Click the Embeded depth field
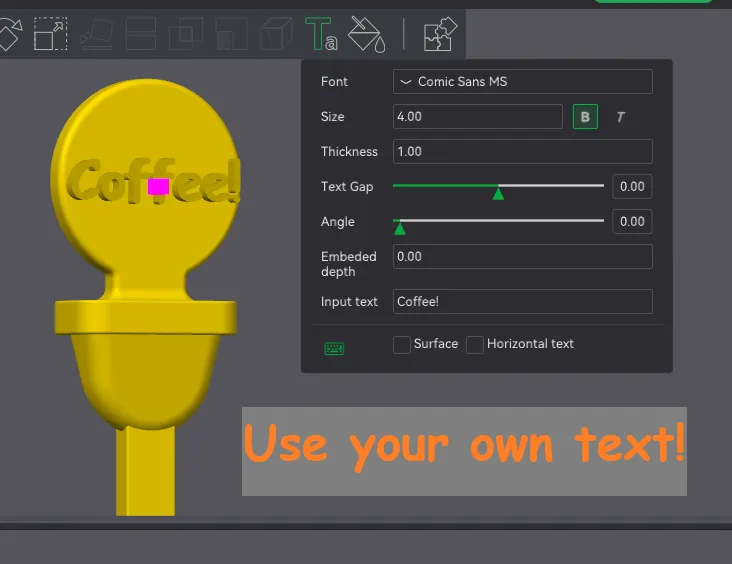The image size is (732, 564). tap(522, 257)
